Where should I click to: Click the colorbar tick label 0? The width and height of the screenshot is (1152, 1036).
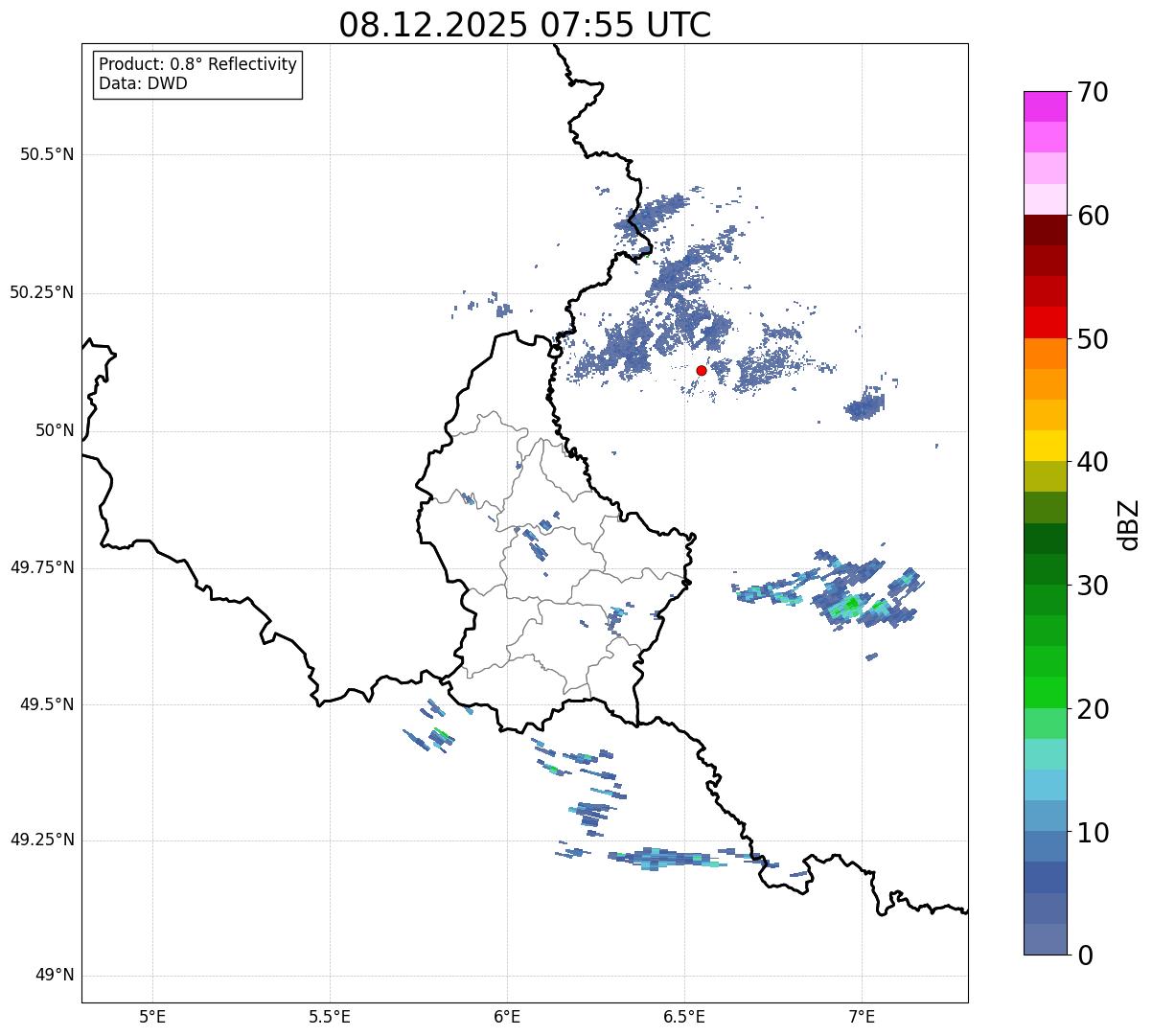click(1084, 955)
